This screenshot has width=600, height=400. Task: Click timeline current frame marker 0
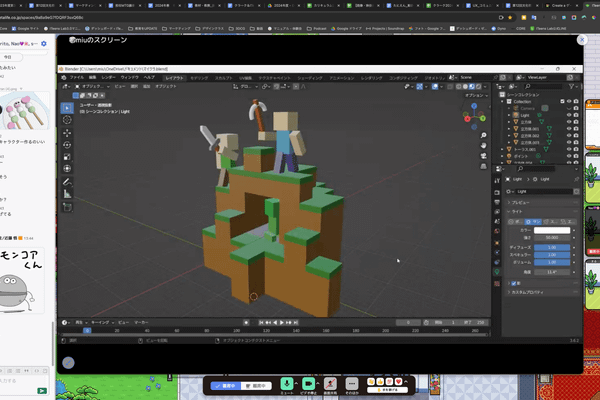coord(87,330)
